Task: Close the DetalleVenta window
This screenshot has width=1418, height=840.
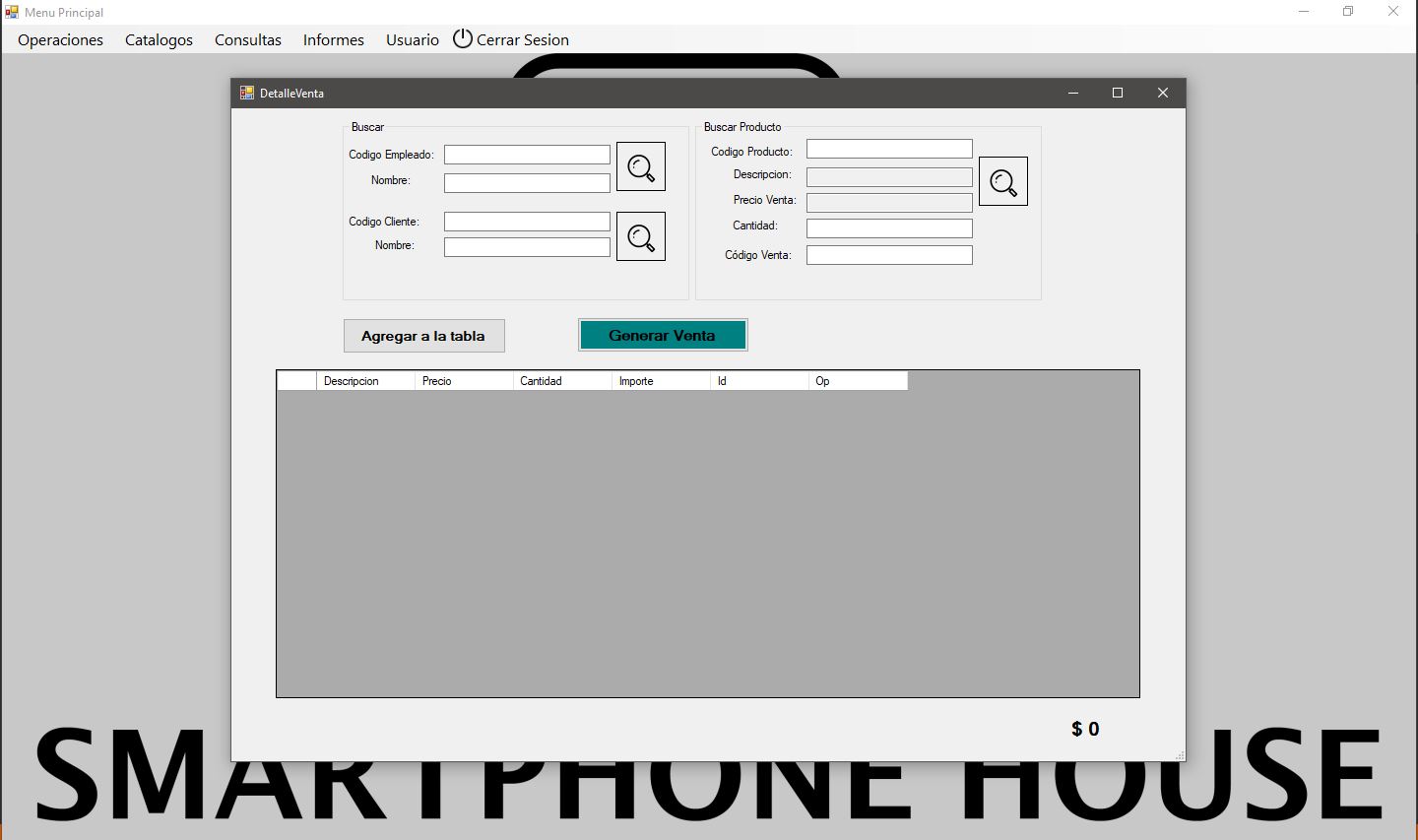Action: tap(1163, 93)
